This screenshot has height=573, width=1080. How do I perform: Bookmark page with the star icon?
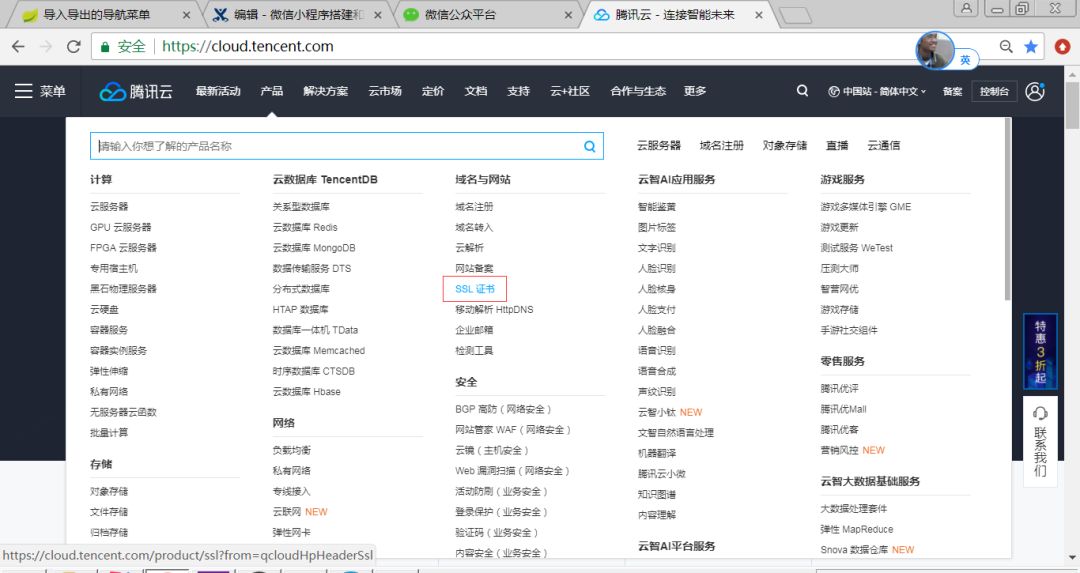point(1031,46)
